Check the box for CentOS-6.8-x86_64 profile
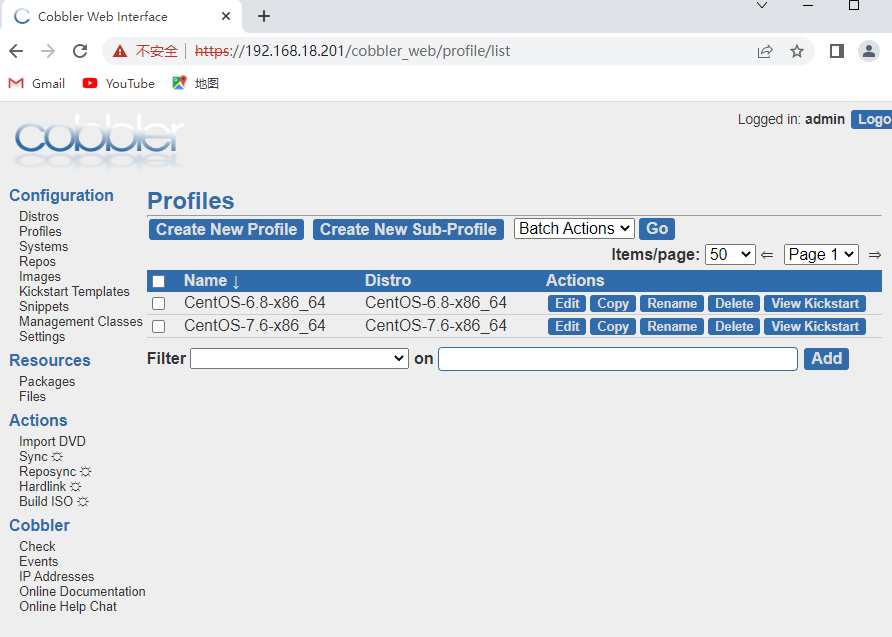892x637 pixels. point(158,304)
